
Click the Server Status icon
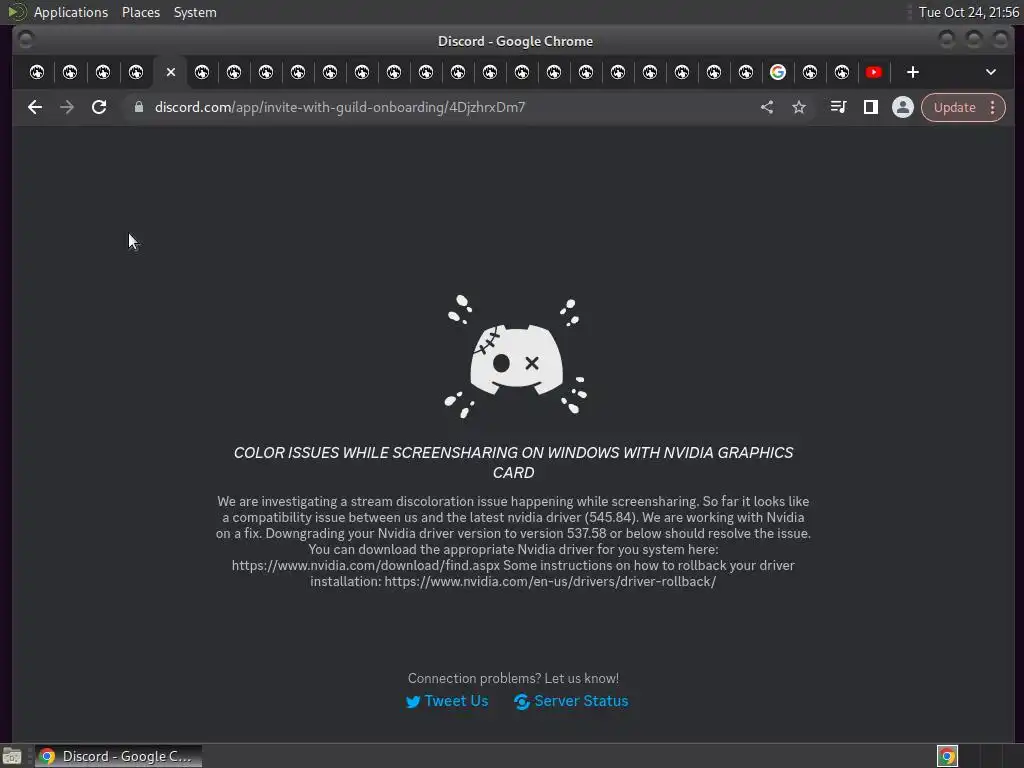coord(522,701)
